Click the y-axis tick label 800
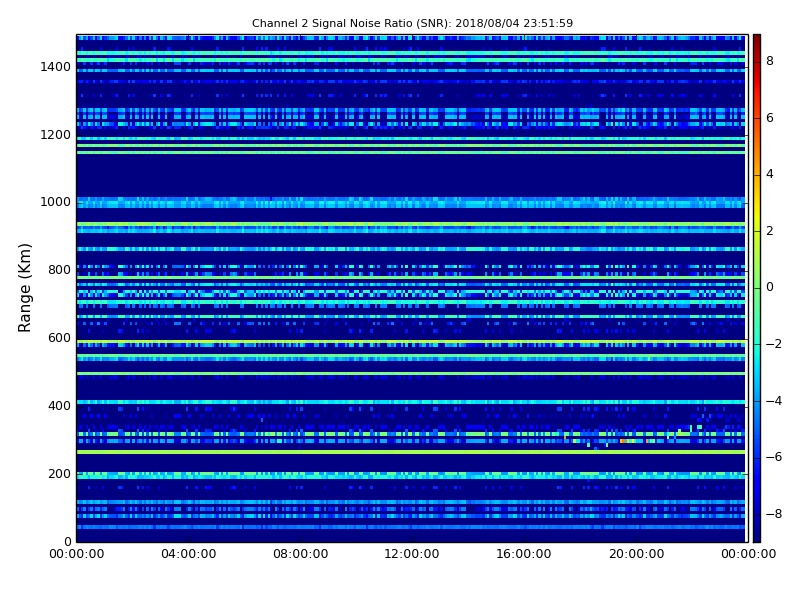The height and width of the screenshot is (600, 800). (x=59, y=270)
